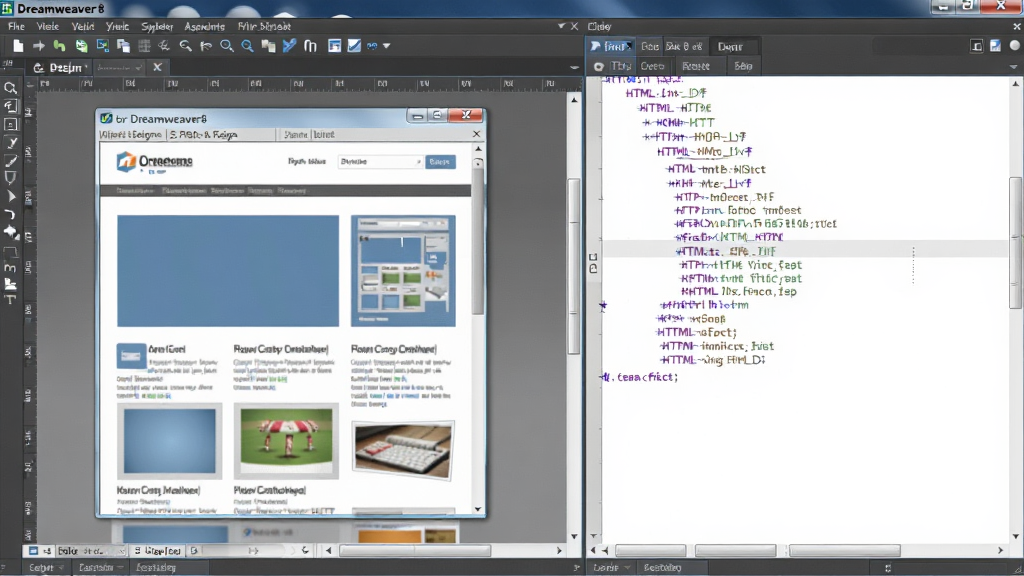Screen dimensions: 1024x576
Task: Open the second menu in the menu bar
Action: click(47, 26)
